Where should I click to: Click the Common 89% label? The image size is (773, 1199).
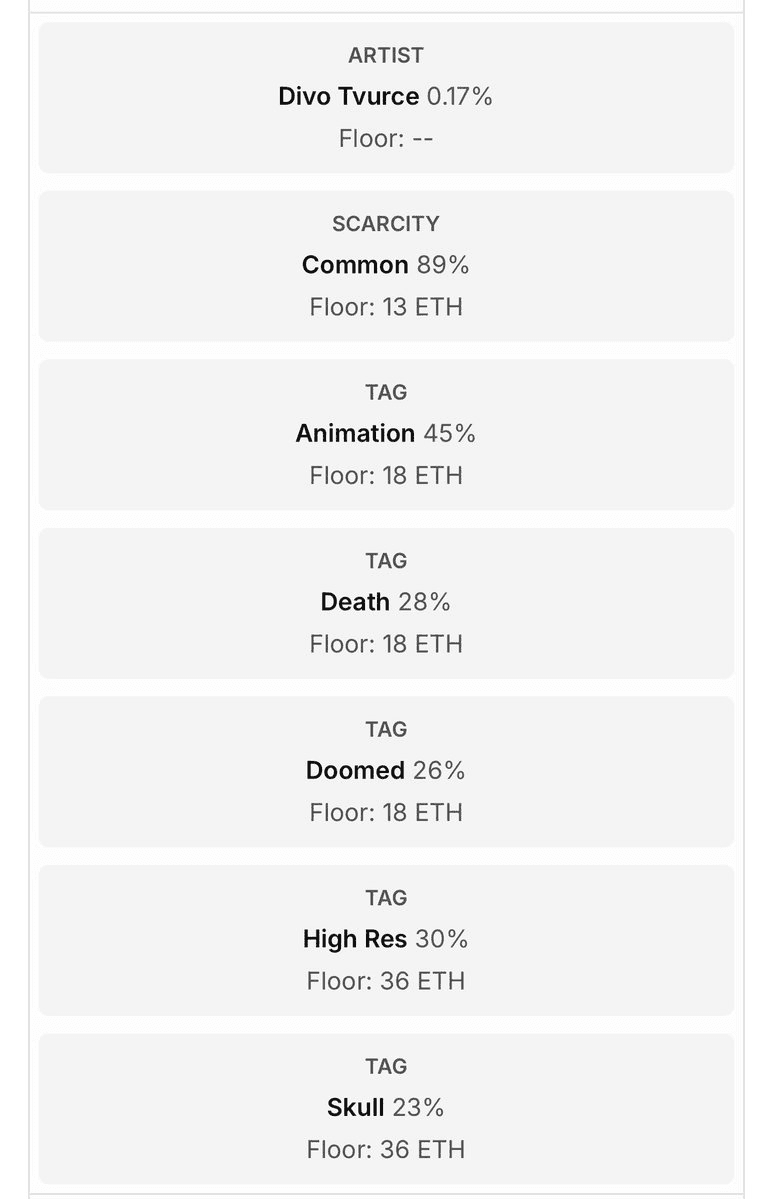point(385,265)
